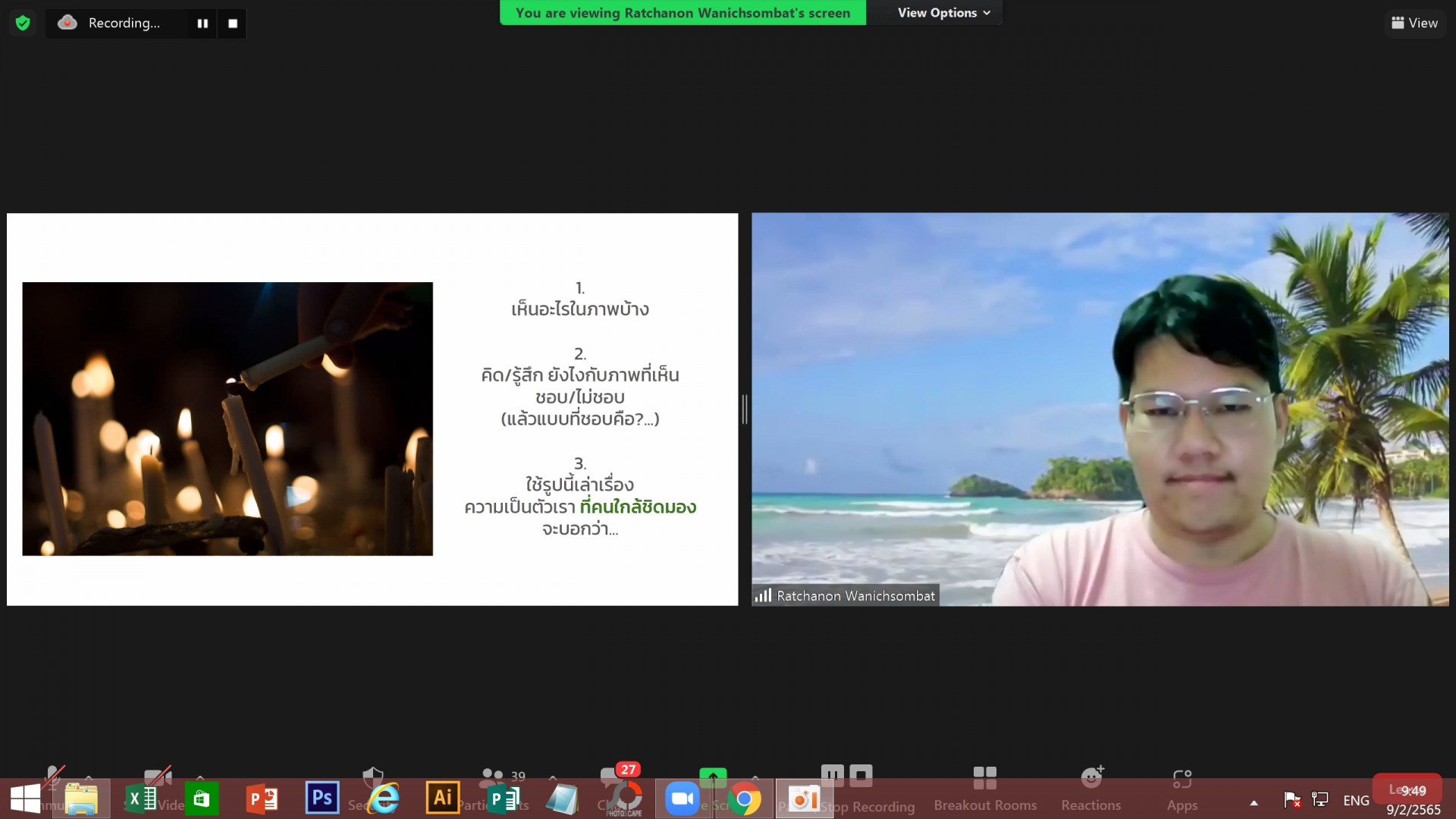This screenshot has height=819, width=1456.
Task: Open the Action Center flag icon
Action: coord(1292,800)
